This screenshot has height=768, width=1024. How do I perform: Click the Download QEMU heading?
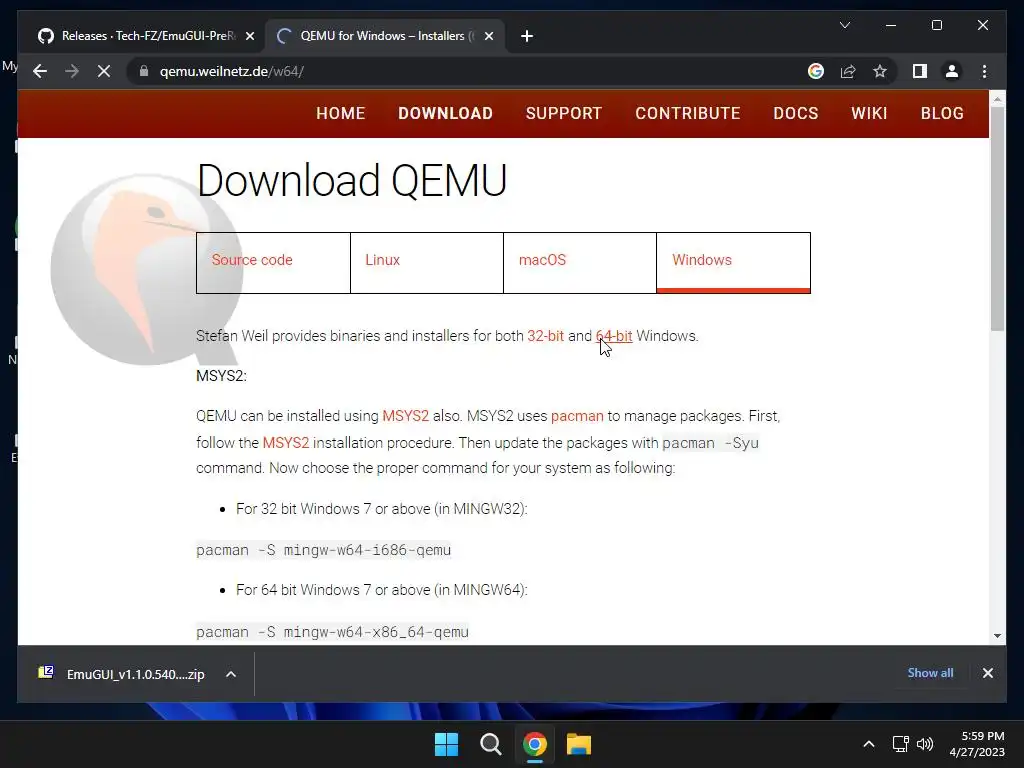pos(352,180)
